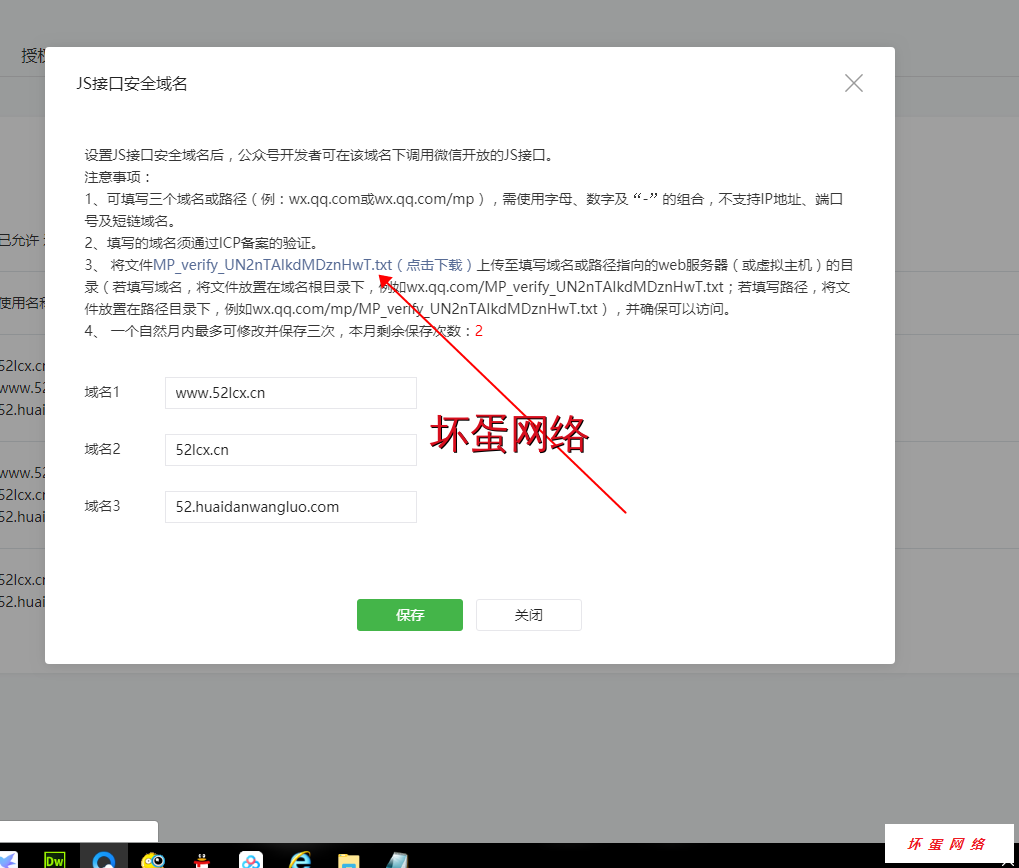
Task: Open File Explorer folder icon in taskbar
Action: tap(348, 859)
